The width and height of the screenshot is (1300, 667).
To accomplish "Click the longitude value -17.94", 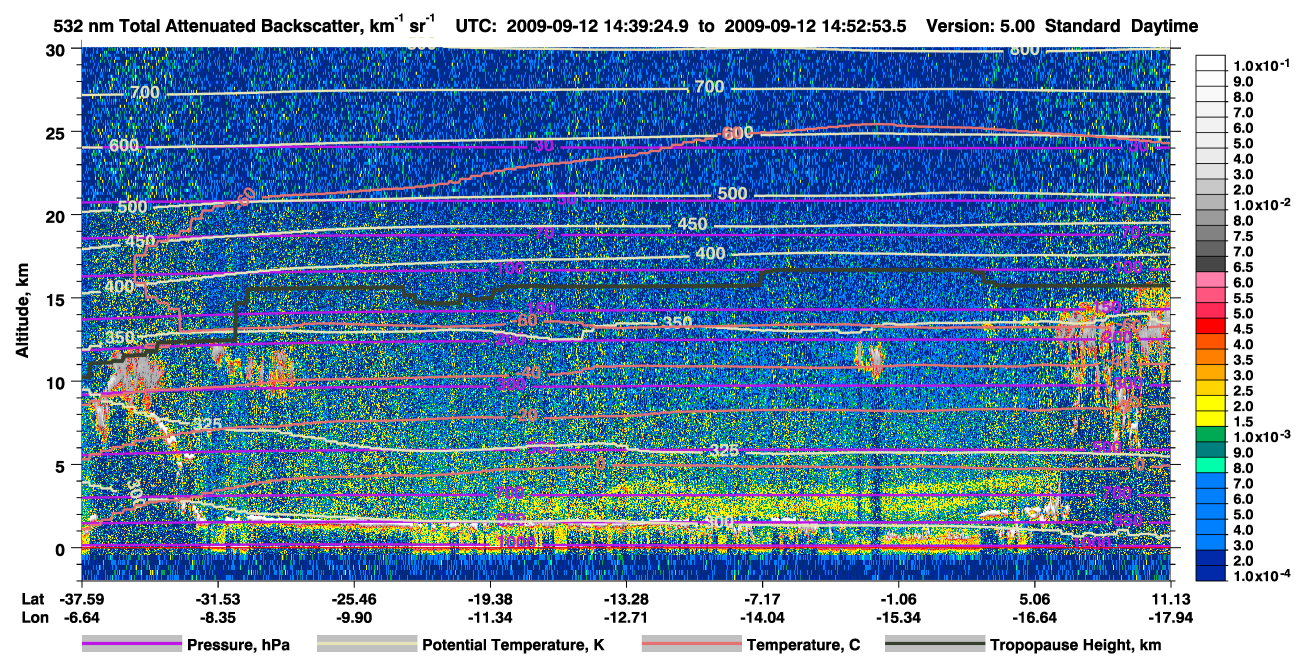I will pos(1171,618).
